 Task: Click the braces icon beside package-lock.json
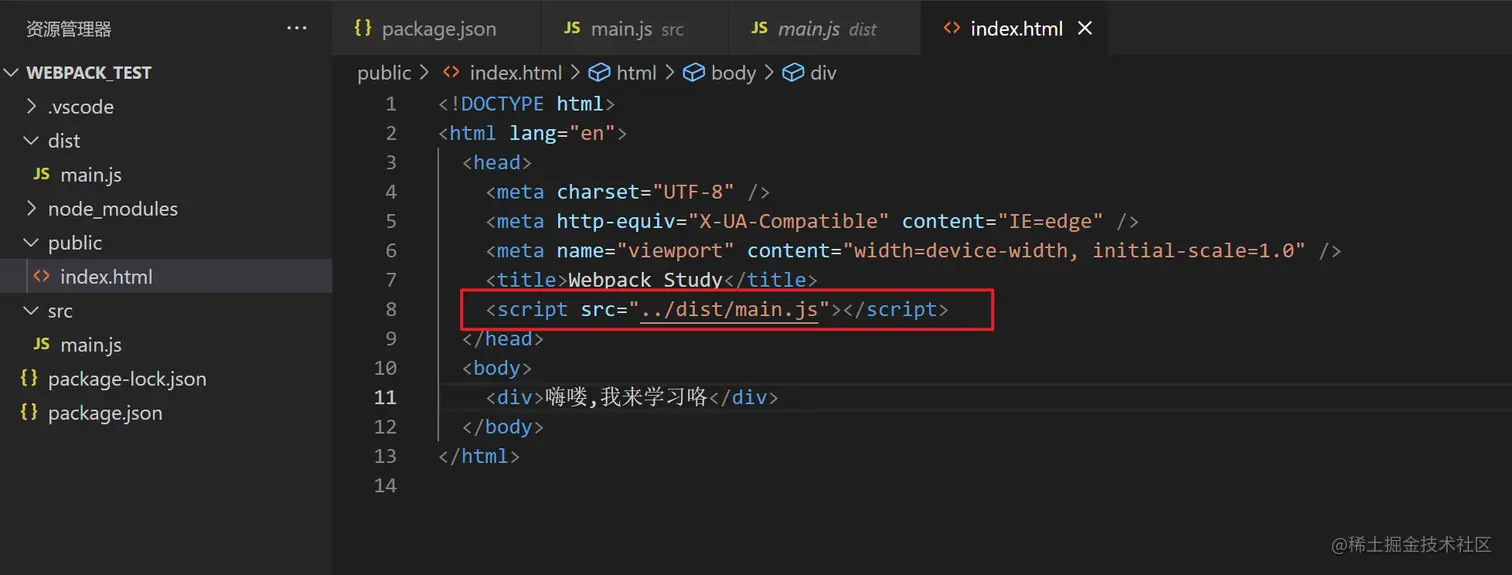coord(29,378)
